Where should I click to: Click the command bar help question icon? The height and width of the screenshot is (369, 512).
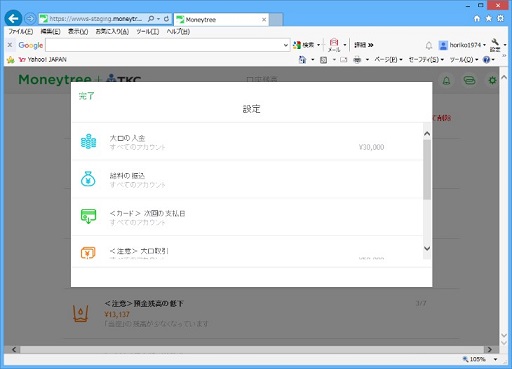click(487, 60)
